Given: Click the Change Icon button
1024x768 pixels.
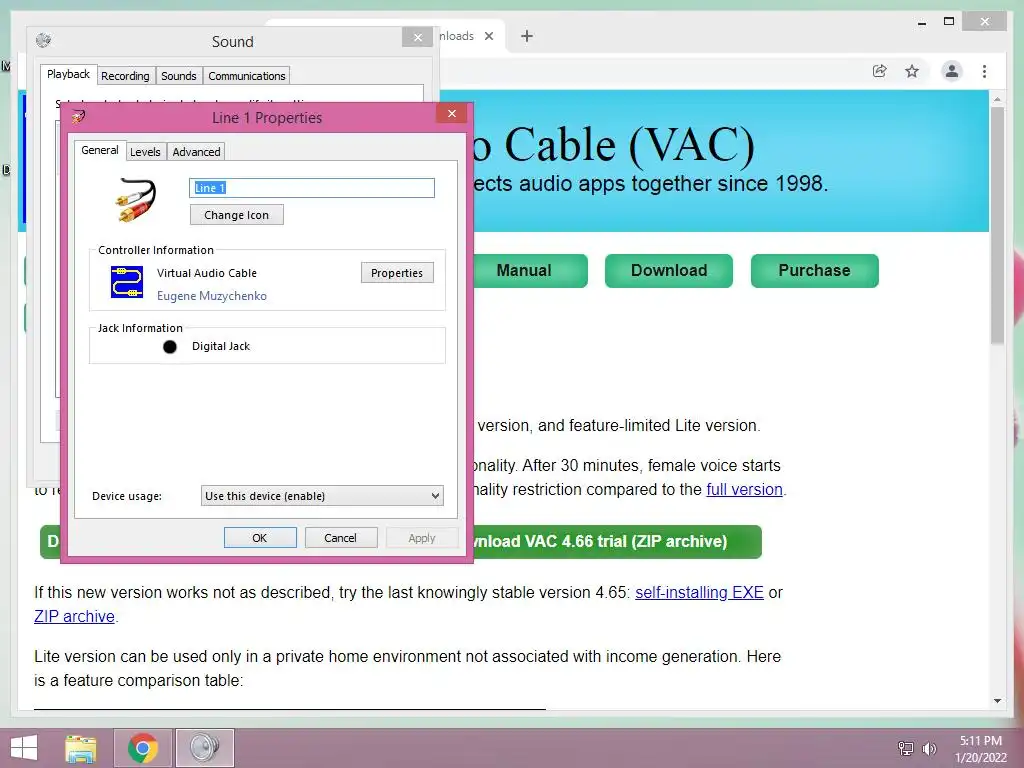Looking at the screenshot, I should click(236, 215).
